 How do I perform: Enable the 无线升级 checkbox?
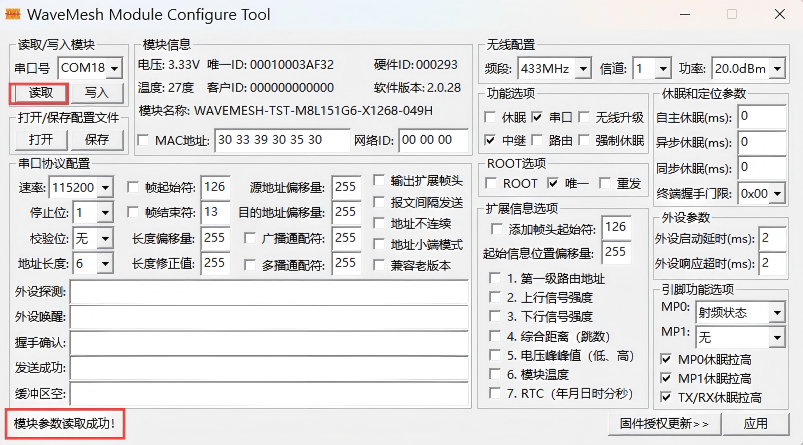[584, 118]
